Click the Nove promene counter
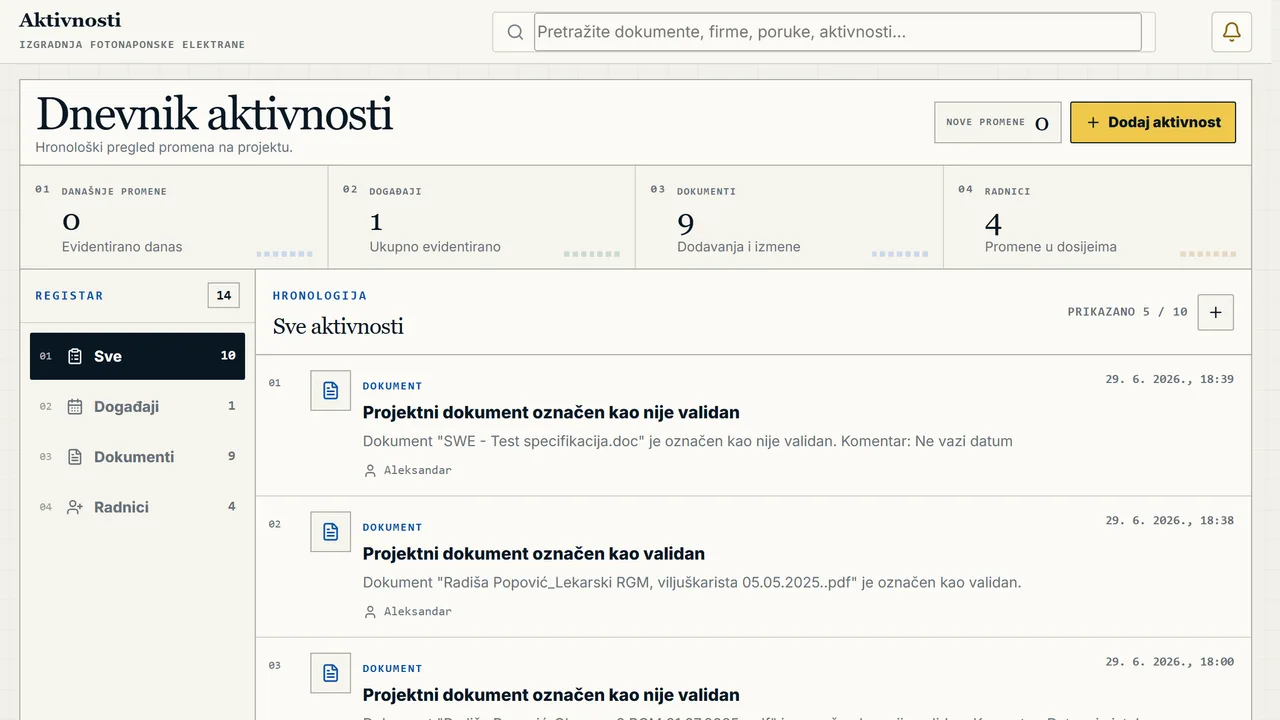 pos(998,122)
